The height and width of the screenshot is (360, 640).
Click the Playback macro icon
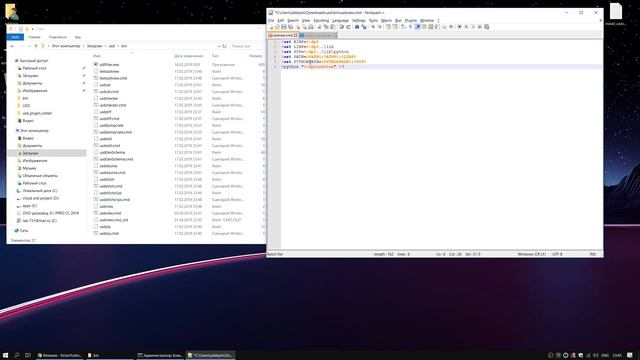pos(473,27)
